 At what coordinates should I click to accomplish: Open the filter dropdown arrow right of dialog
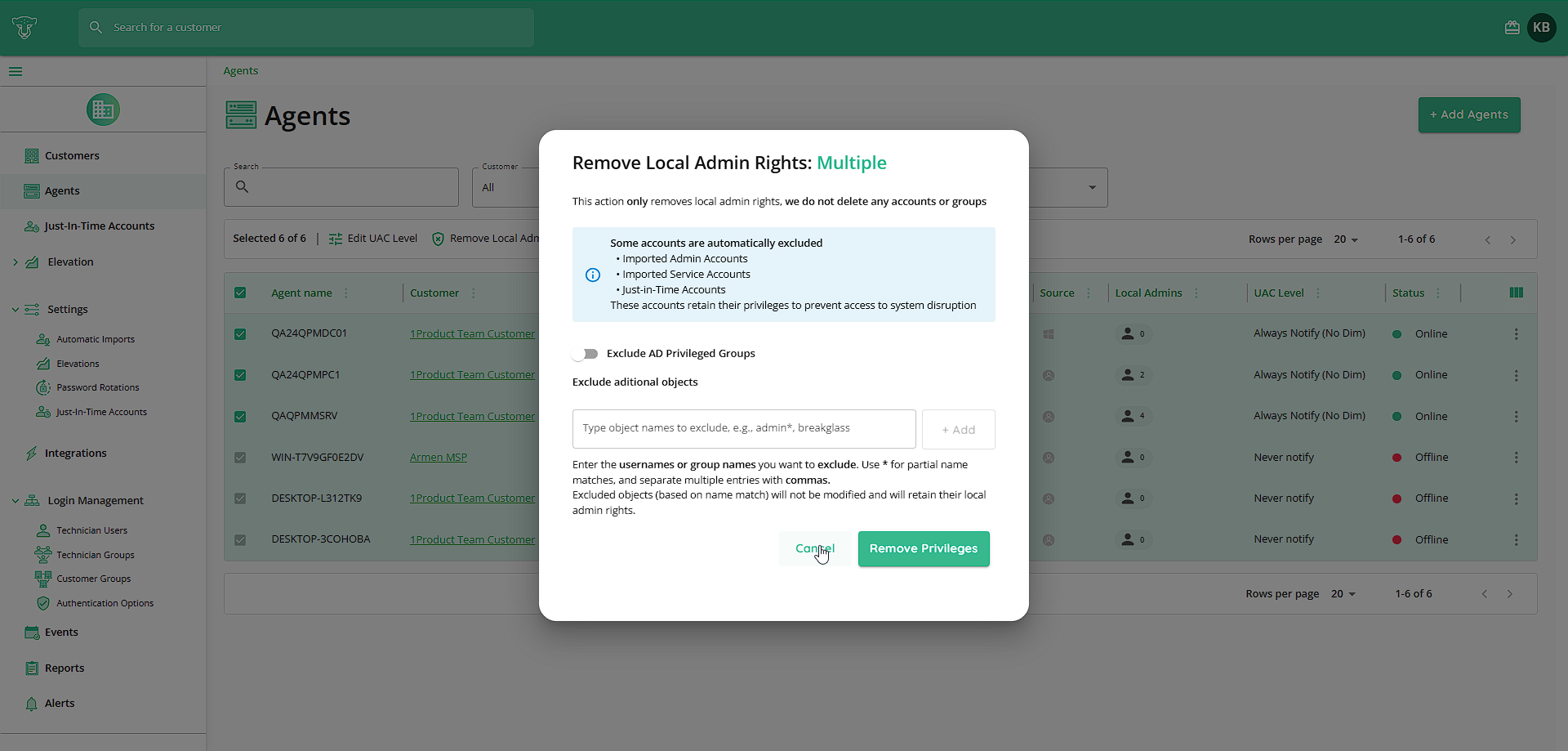tap(1092, 188)
